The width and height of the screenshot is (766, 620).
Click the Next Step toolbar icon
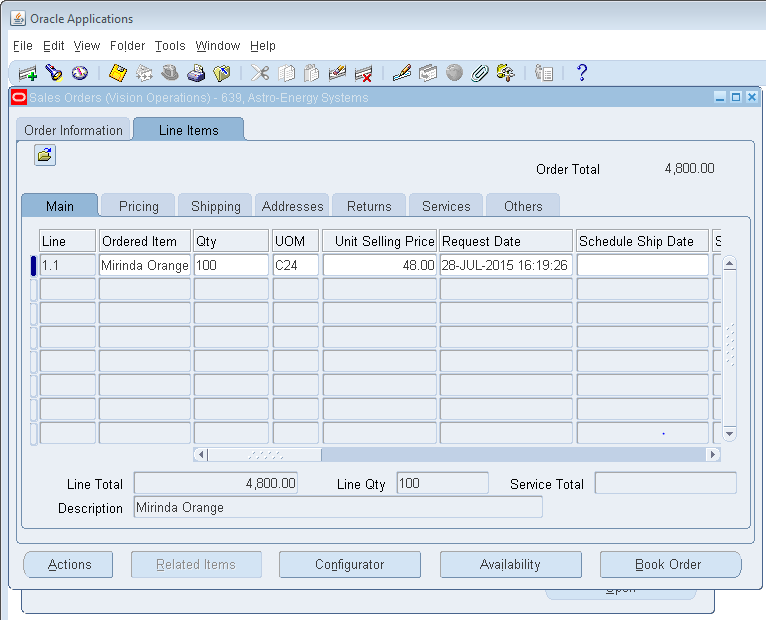click(x=144, y=73)
